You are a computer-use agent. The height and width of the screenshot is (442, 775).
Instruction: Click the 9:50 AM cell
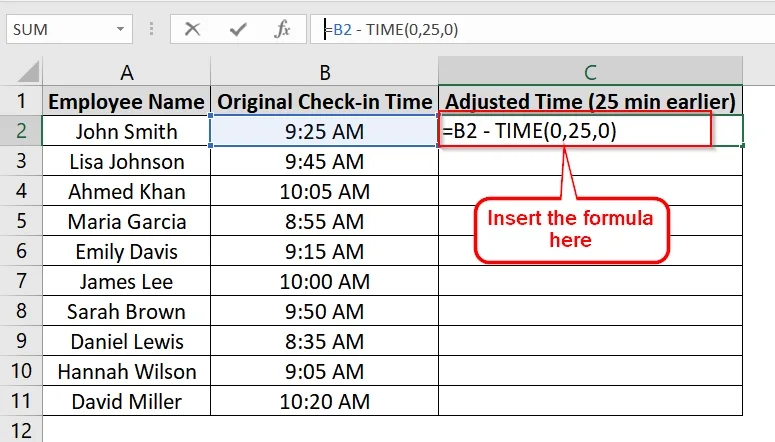pos(324,311)
